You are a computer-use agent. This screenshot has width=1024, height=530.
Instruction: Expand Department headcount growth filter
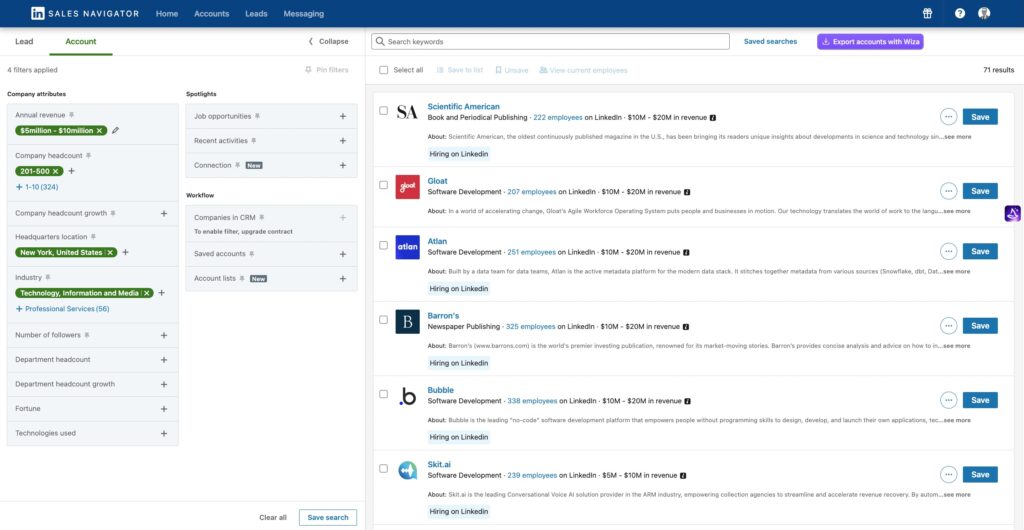164,384
